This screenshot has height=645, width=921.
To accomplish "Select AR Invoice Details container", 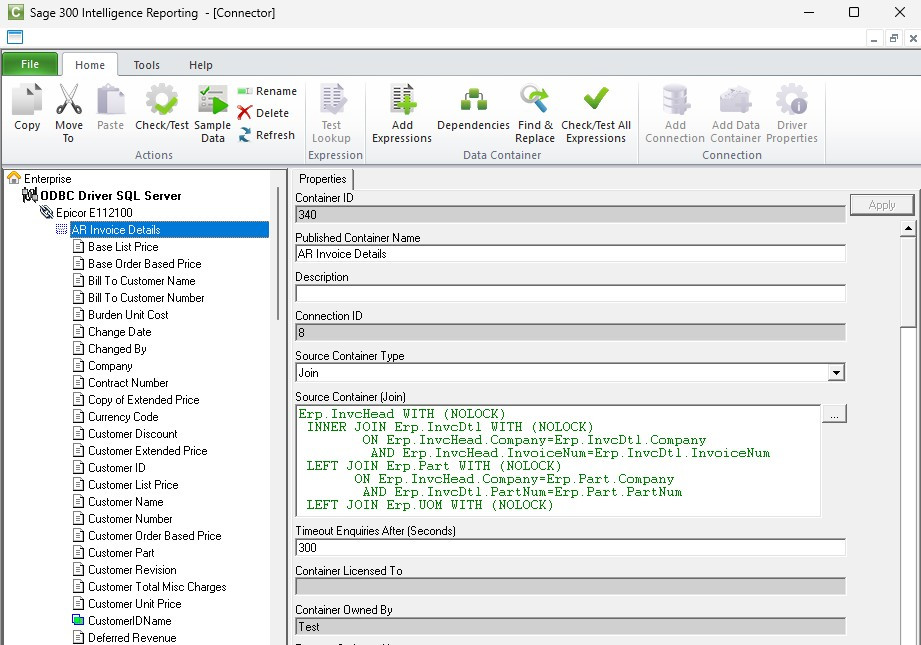I will click(x=169, y=230).
